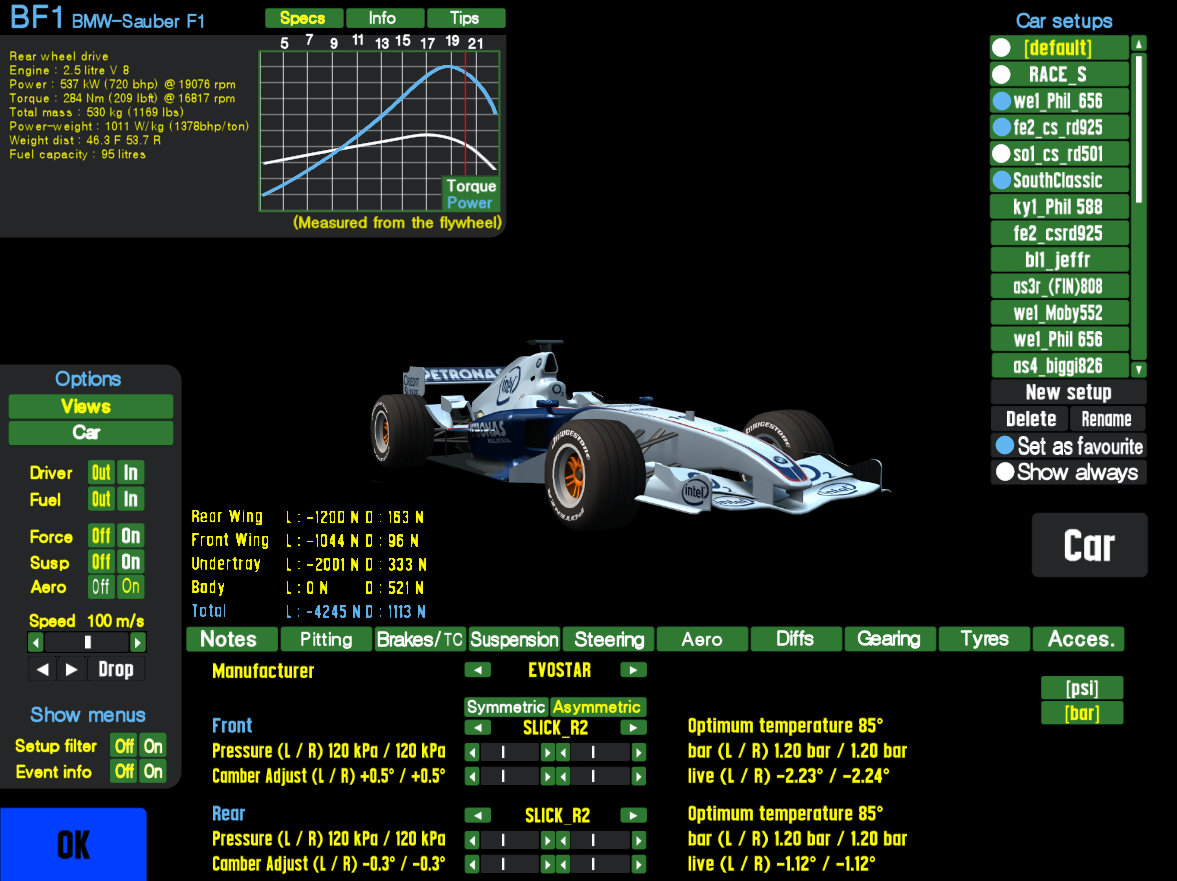Choose next front tyre type arrow
1177x881 pixels.
[x=634, y=728]
